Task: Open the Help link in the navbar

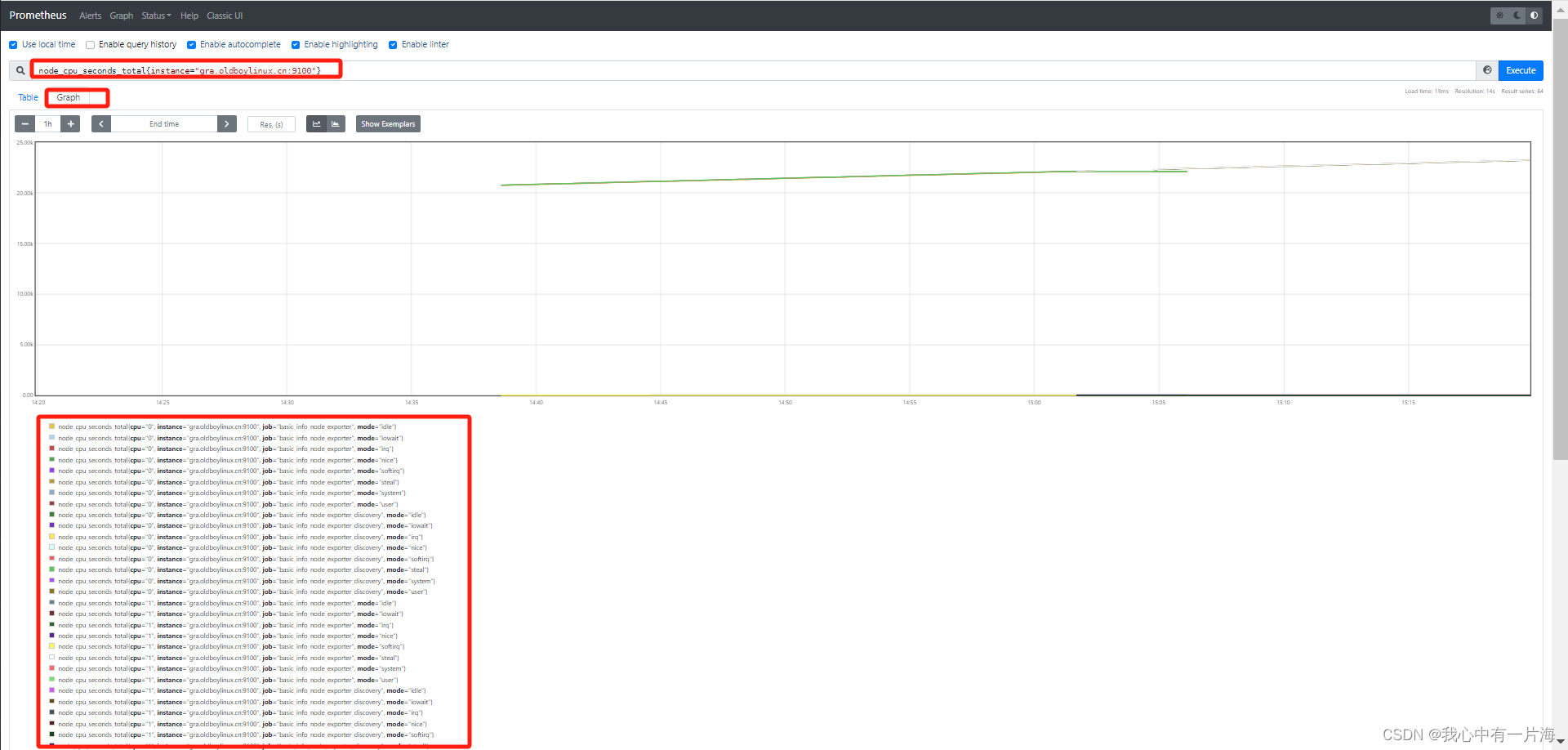Action: click(x=189, y=16)
